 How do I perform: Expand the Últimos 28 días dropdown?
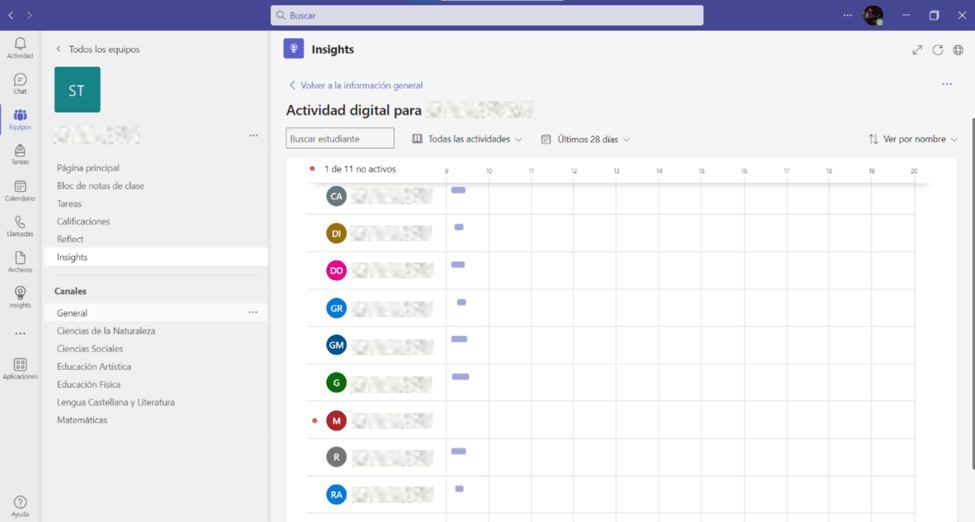click(586, 139)
